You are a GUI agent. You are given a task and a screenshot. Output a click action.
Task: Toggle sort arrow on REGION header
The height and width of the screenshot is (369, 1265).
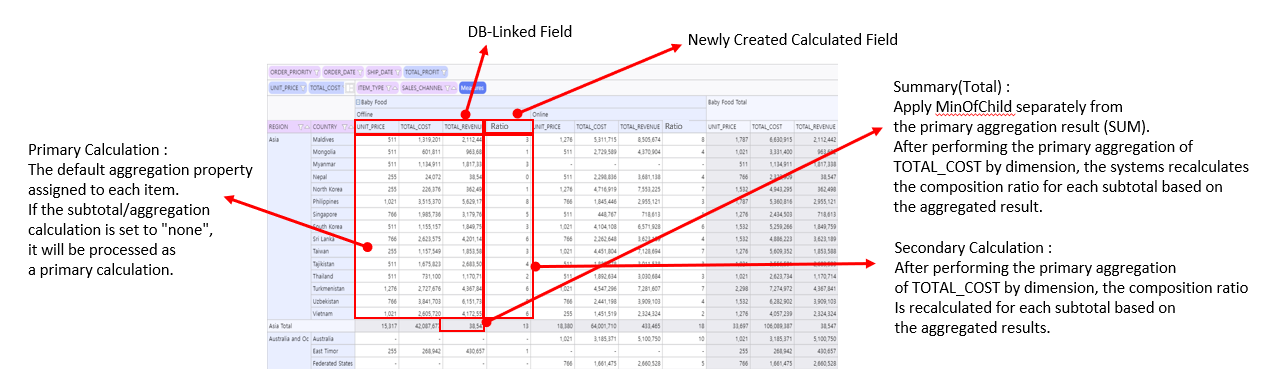coord(307,127)
